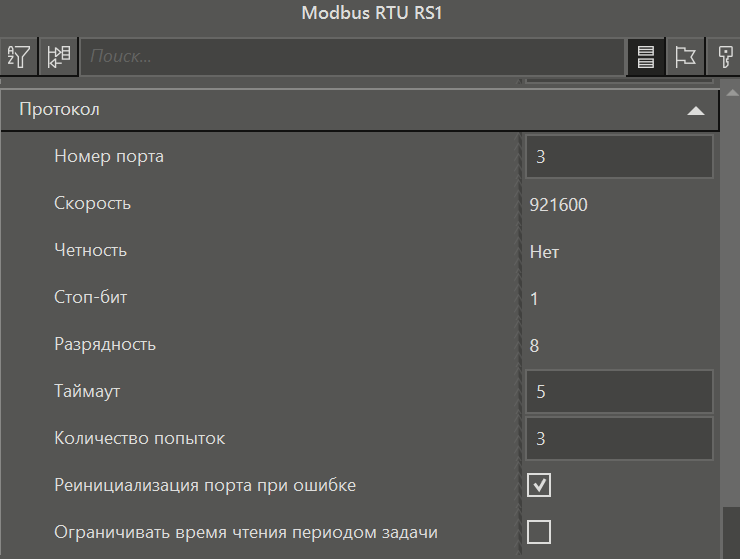Screen dimensions: 740x559
Task: Click the key icon in toolbar
Action: point(724,57)
